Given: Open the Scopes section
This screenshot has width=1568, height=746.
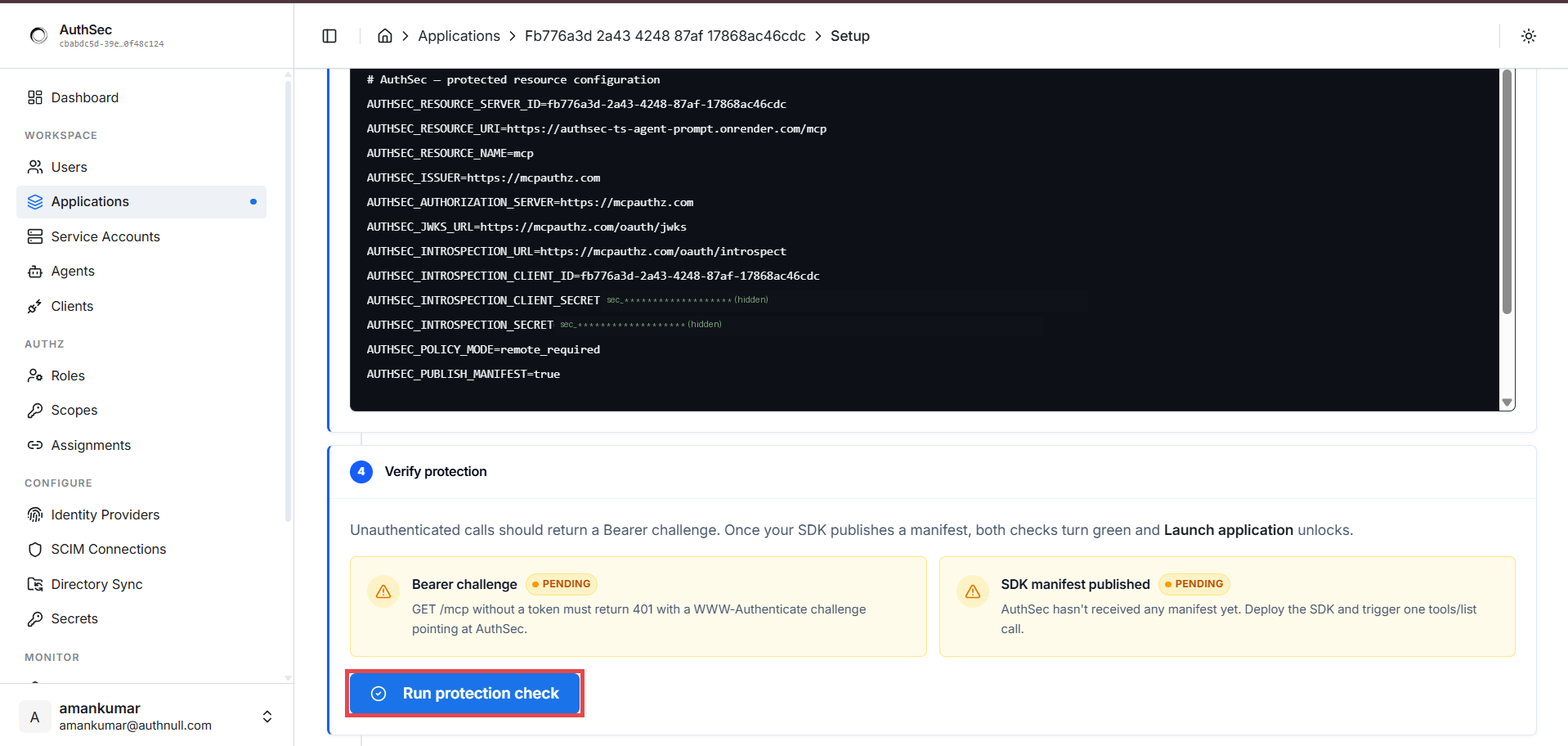Looking at the screenshot, I should [x=141, y=411].
